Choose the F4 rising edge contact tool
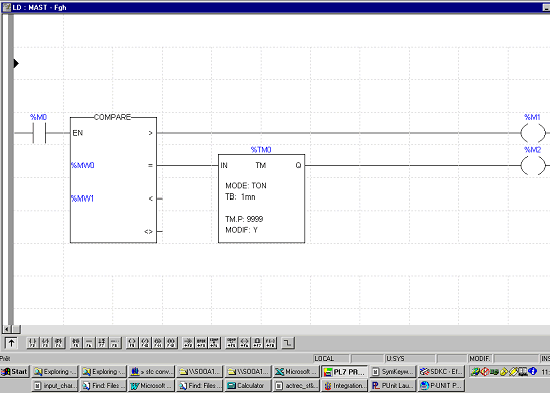550x396 pixels. click(x=59, y=343)
